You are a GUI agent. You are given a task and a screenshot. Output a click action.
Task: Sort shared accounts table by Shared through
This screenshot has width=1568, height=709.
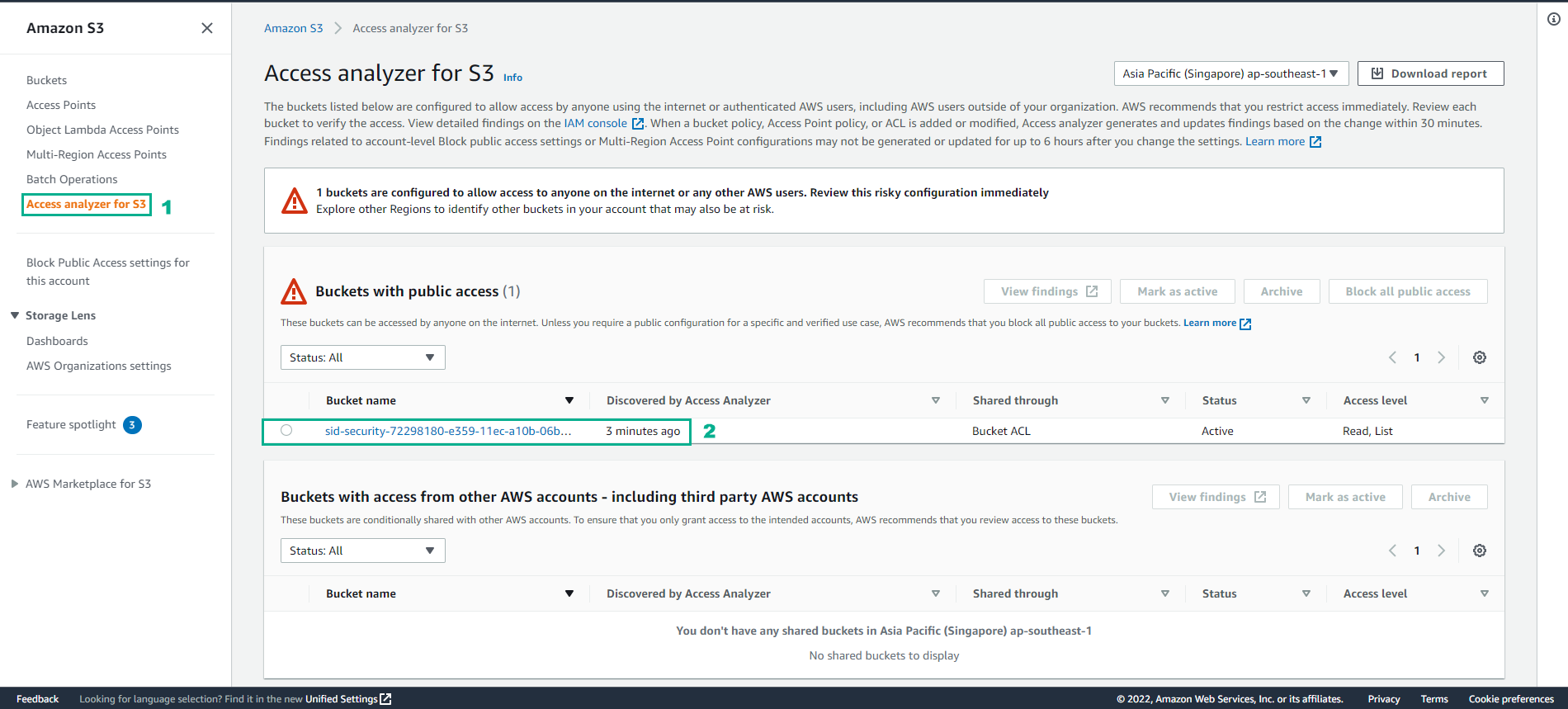coord(1165,593)
